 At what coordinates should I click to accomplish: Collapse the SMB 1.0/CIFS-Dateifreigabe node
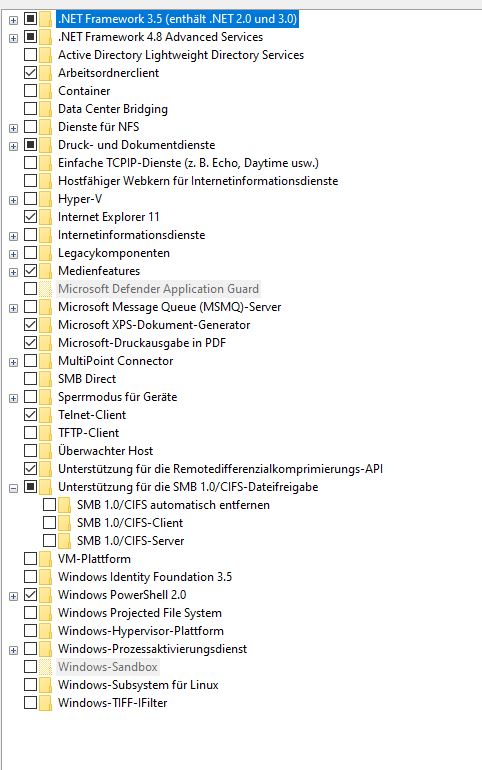pyautogui.click(x=13, y=488)
